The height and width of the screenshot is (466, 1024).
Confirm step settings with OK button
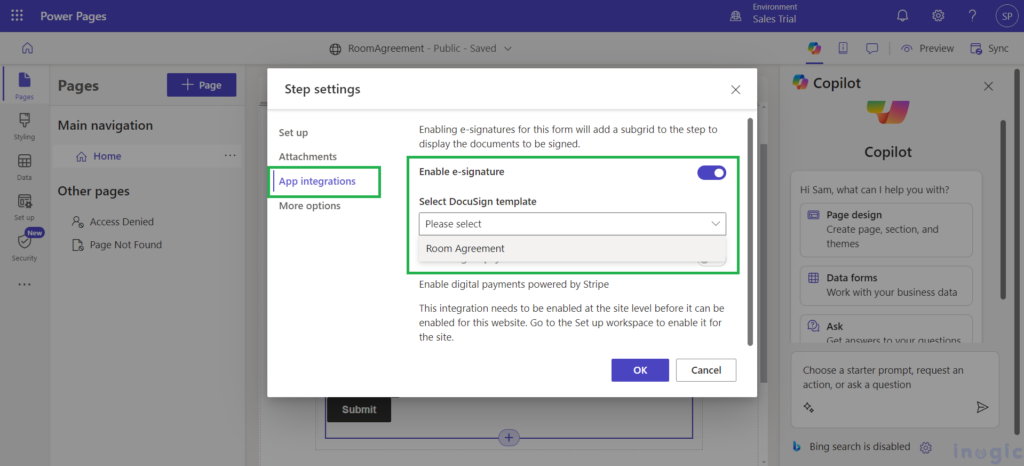tap(640, 370)
